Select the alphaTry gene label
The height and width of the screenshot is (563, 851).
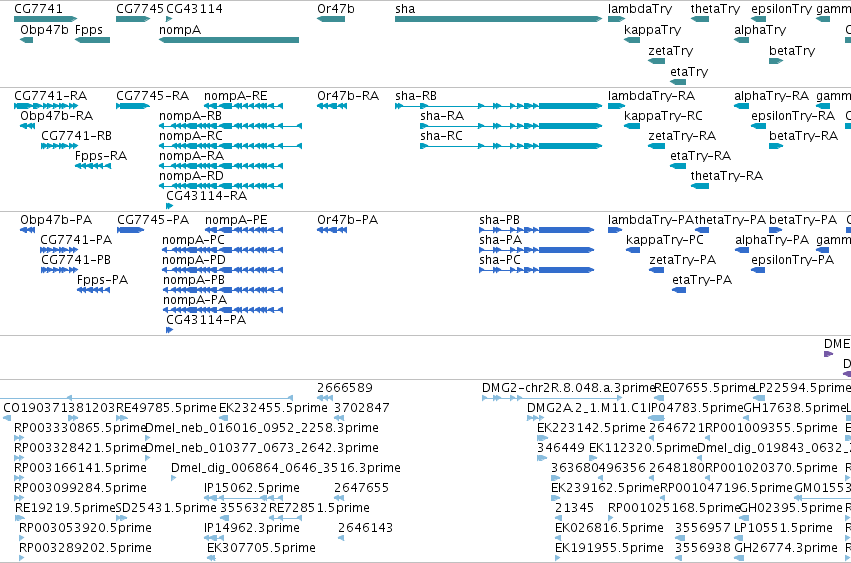tap(759, 29)
